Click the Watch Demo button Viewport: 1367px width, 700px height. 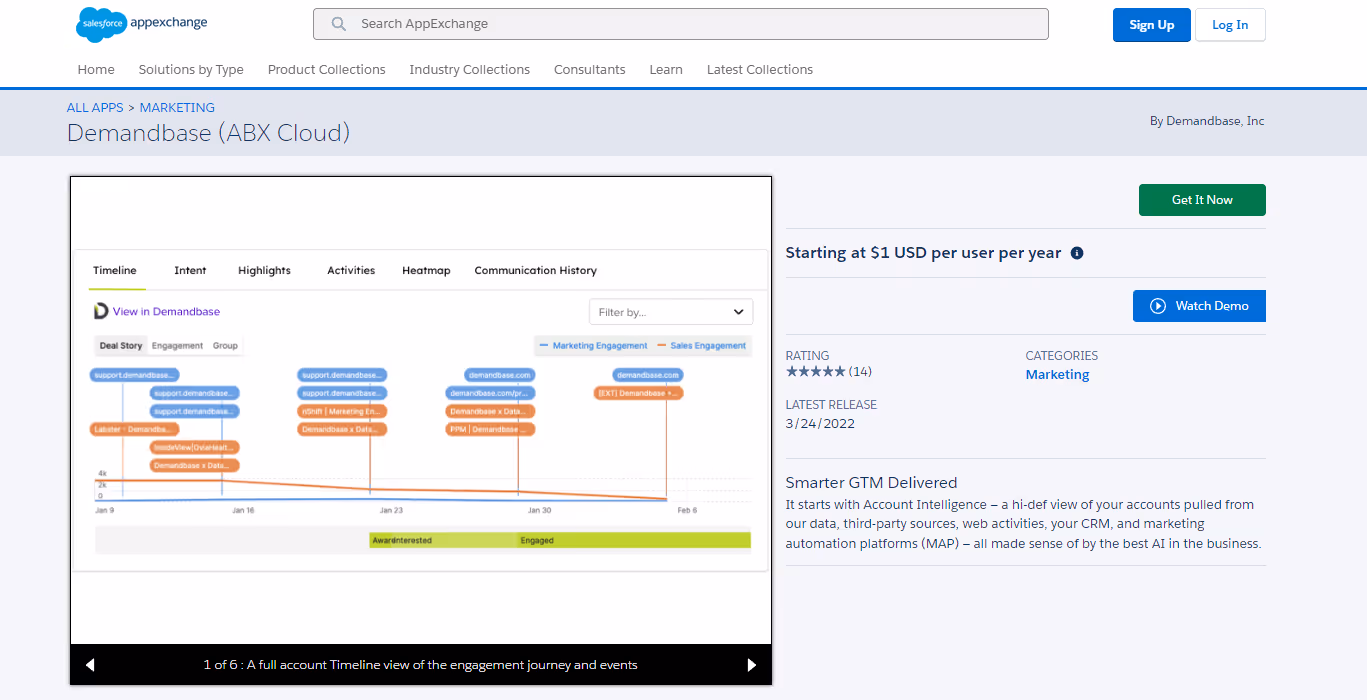(1199, 306)
